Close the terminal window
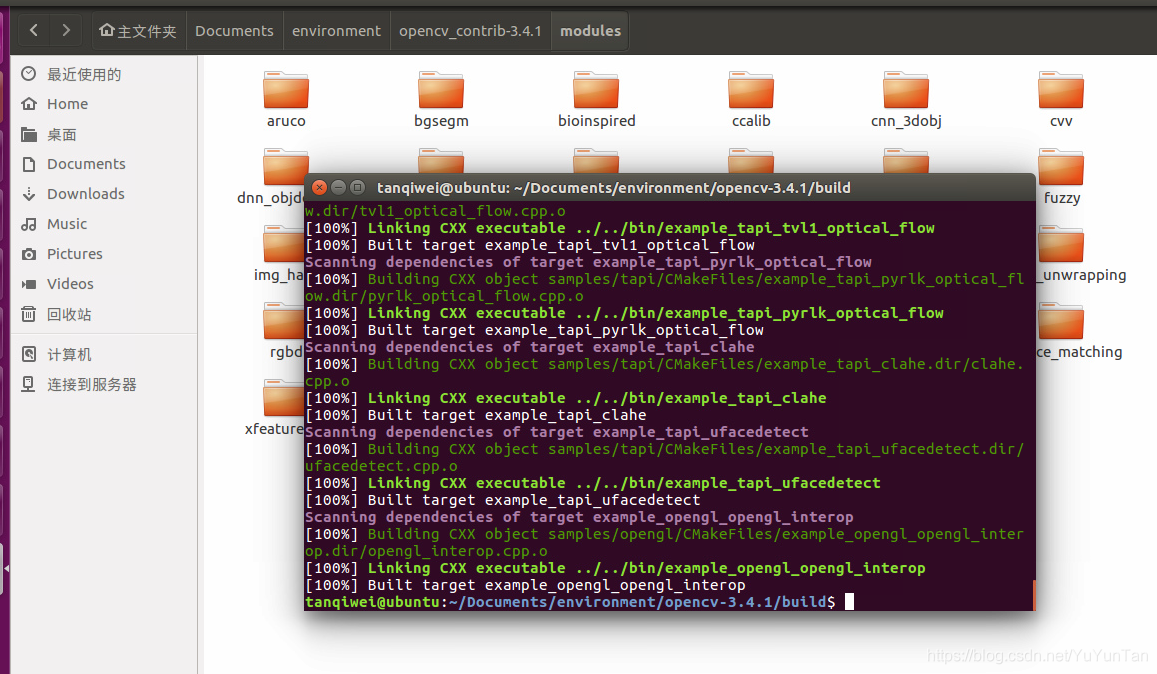Viewport: 1157px width, 674px height. click(x=319, y=188)
